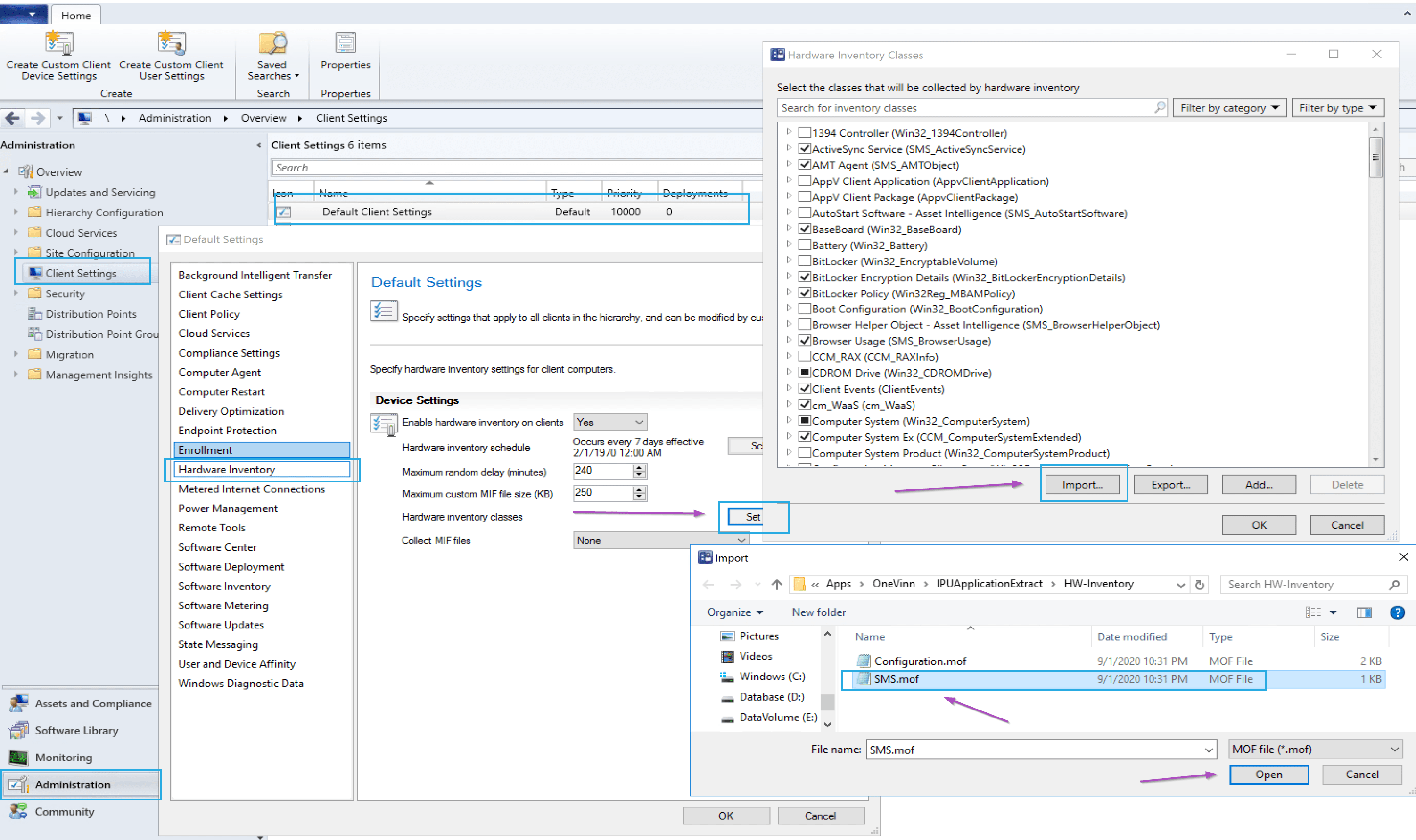Uncheck the BaseBoard (Win32_BaseBoard) class
This screenshot has width=1416, height=840.
(x=804, y=229)
